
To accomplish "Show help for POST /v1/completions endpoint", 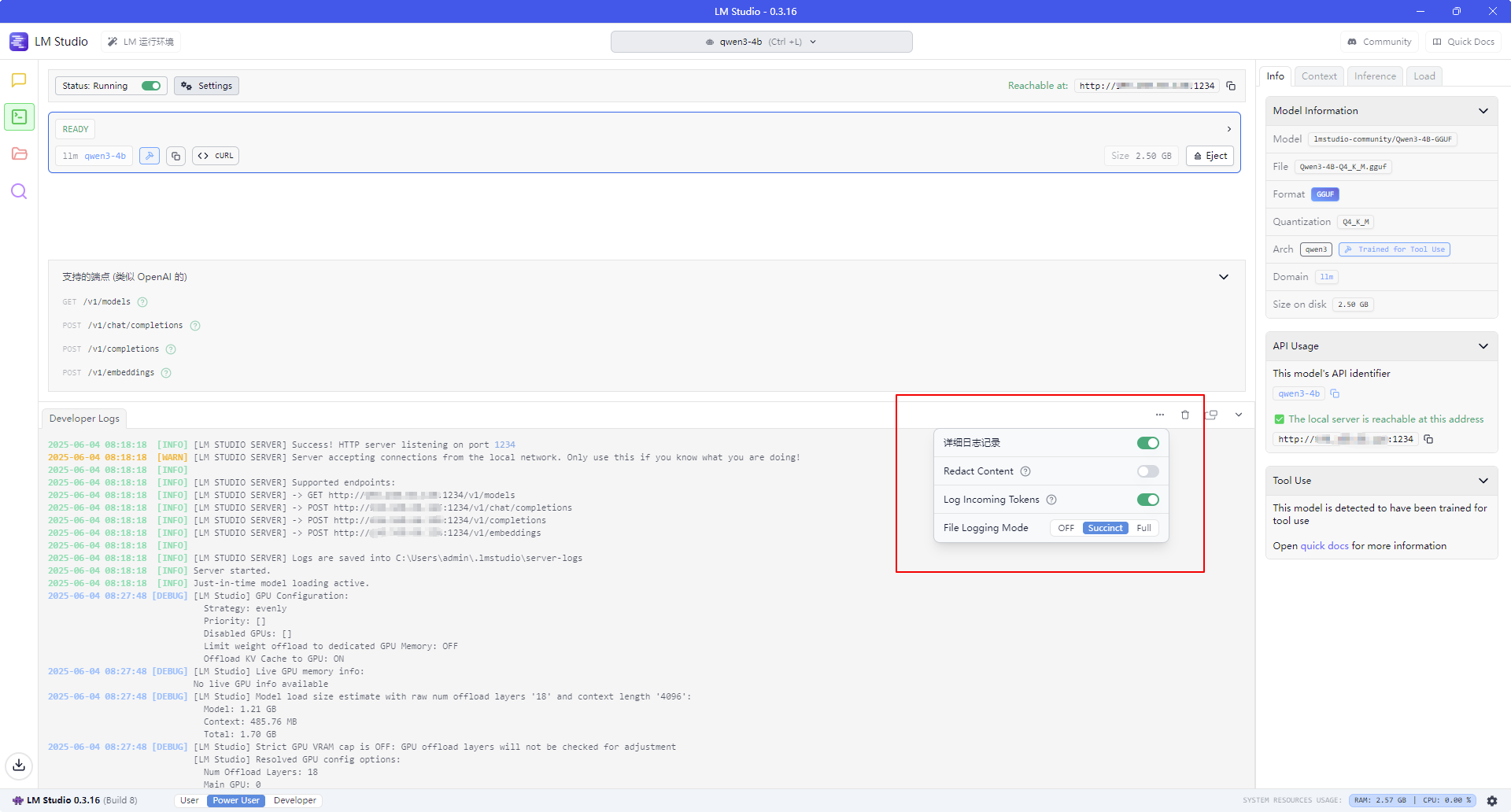I will point(171,349).
